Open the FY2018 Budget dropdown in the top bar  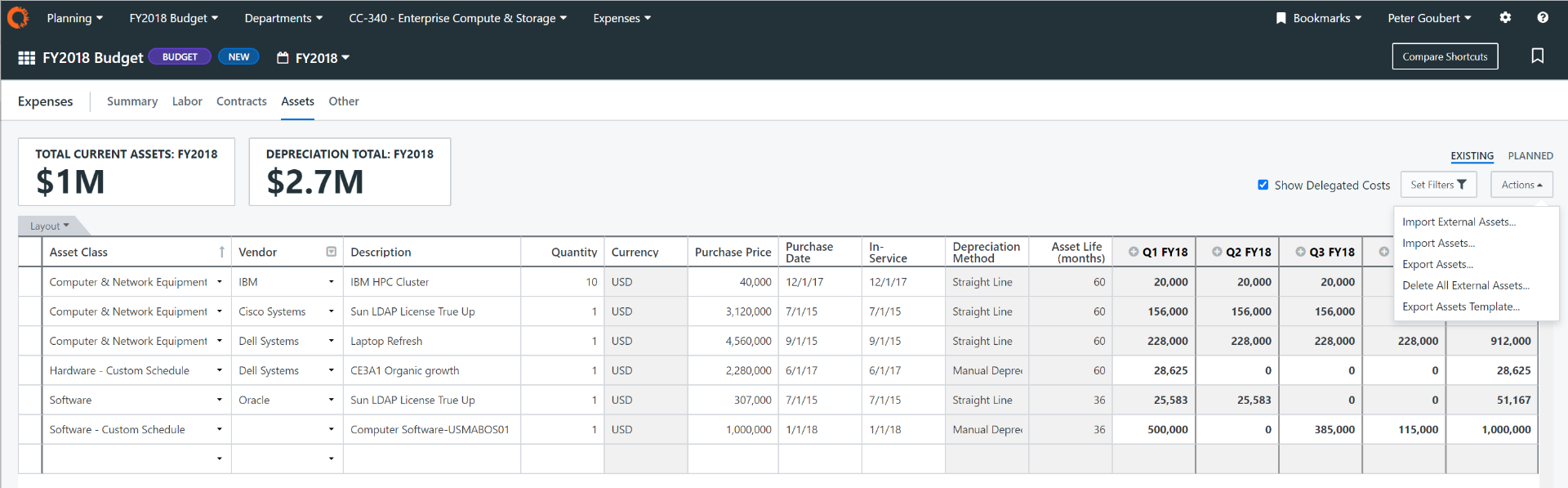174,18
